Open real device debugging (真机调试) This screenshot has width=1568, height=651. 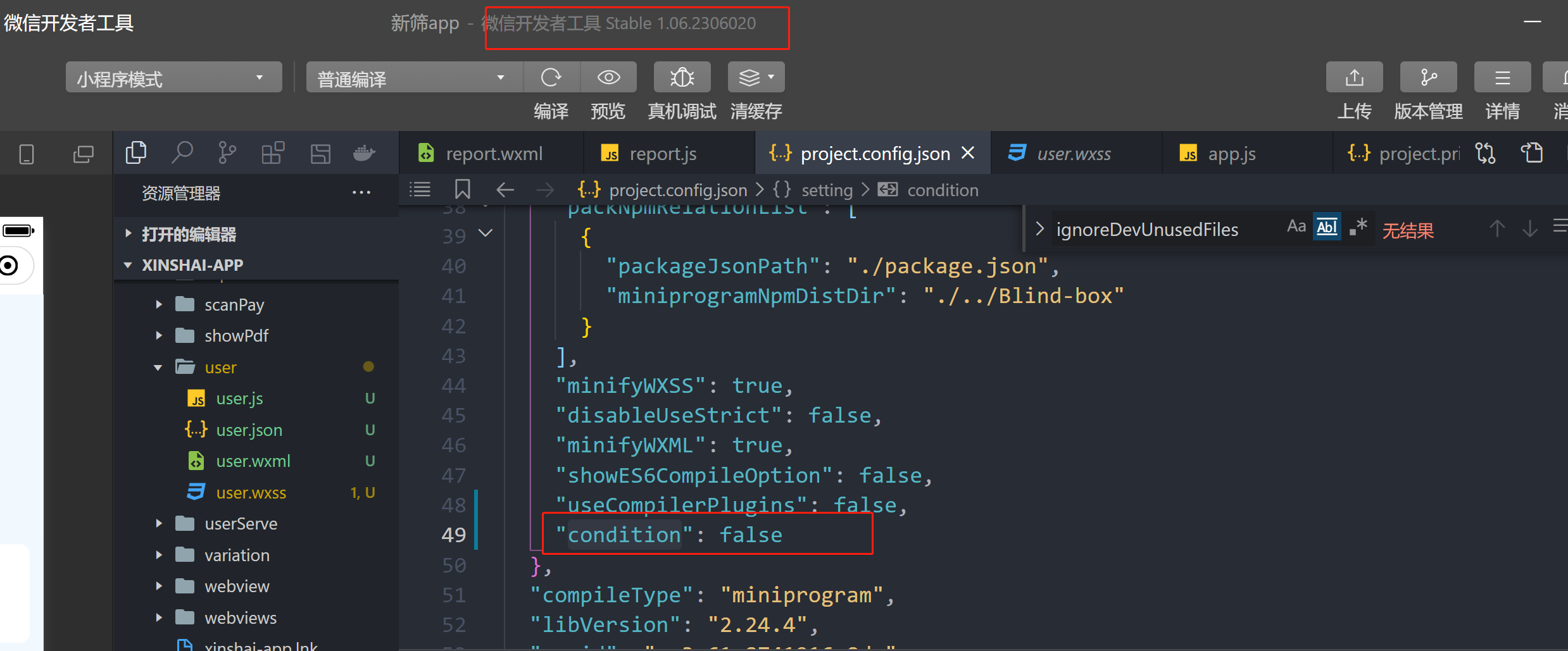pos(682,78)
